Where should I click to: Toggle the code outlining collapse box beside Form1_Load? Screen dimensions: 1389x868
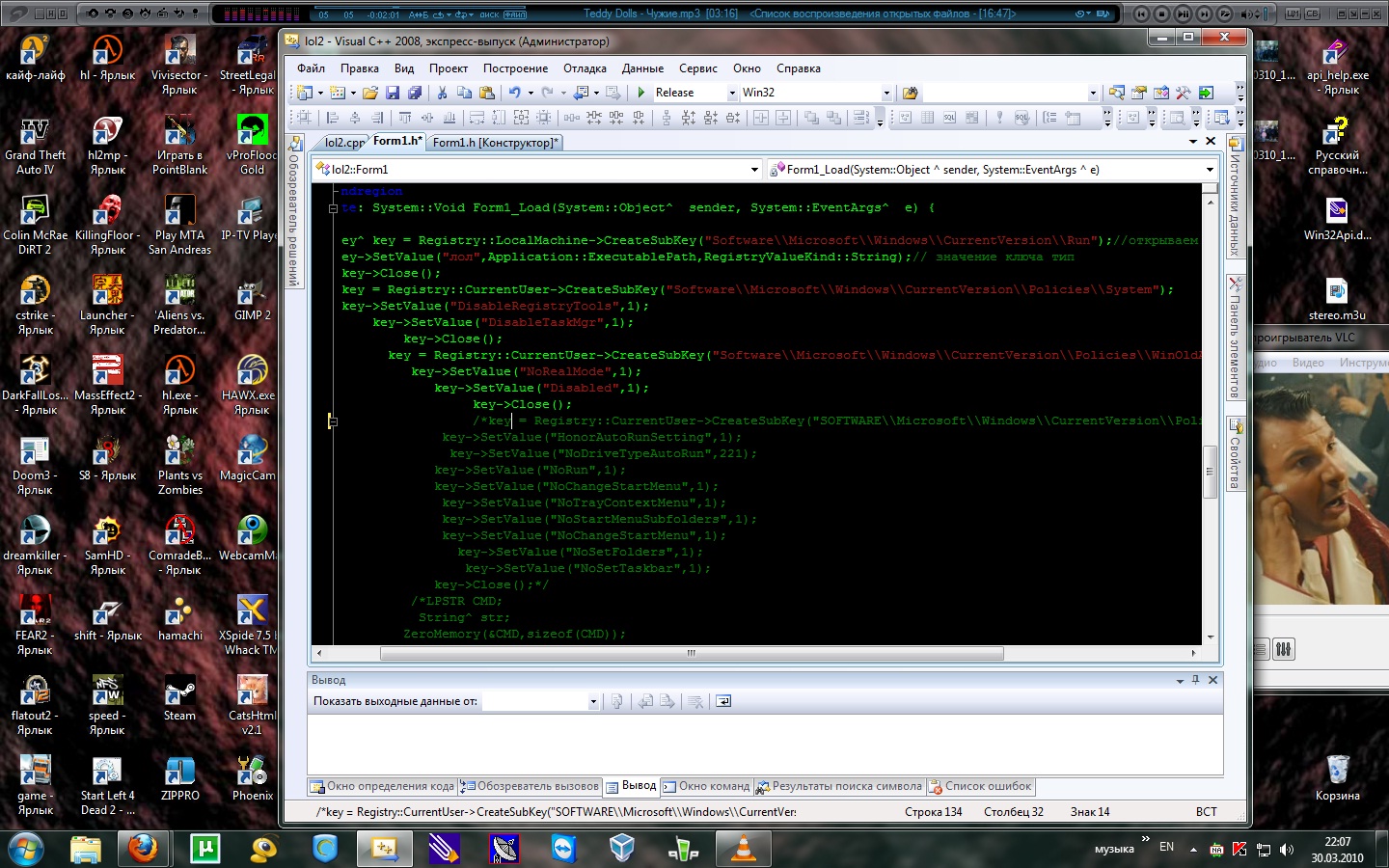pyautogui.click(x=333, y=208)
